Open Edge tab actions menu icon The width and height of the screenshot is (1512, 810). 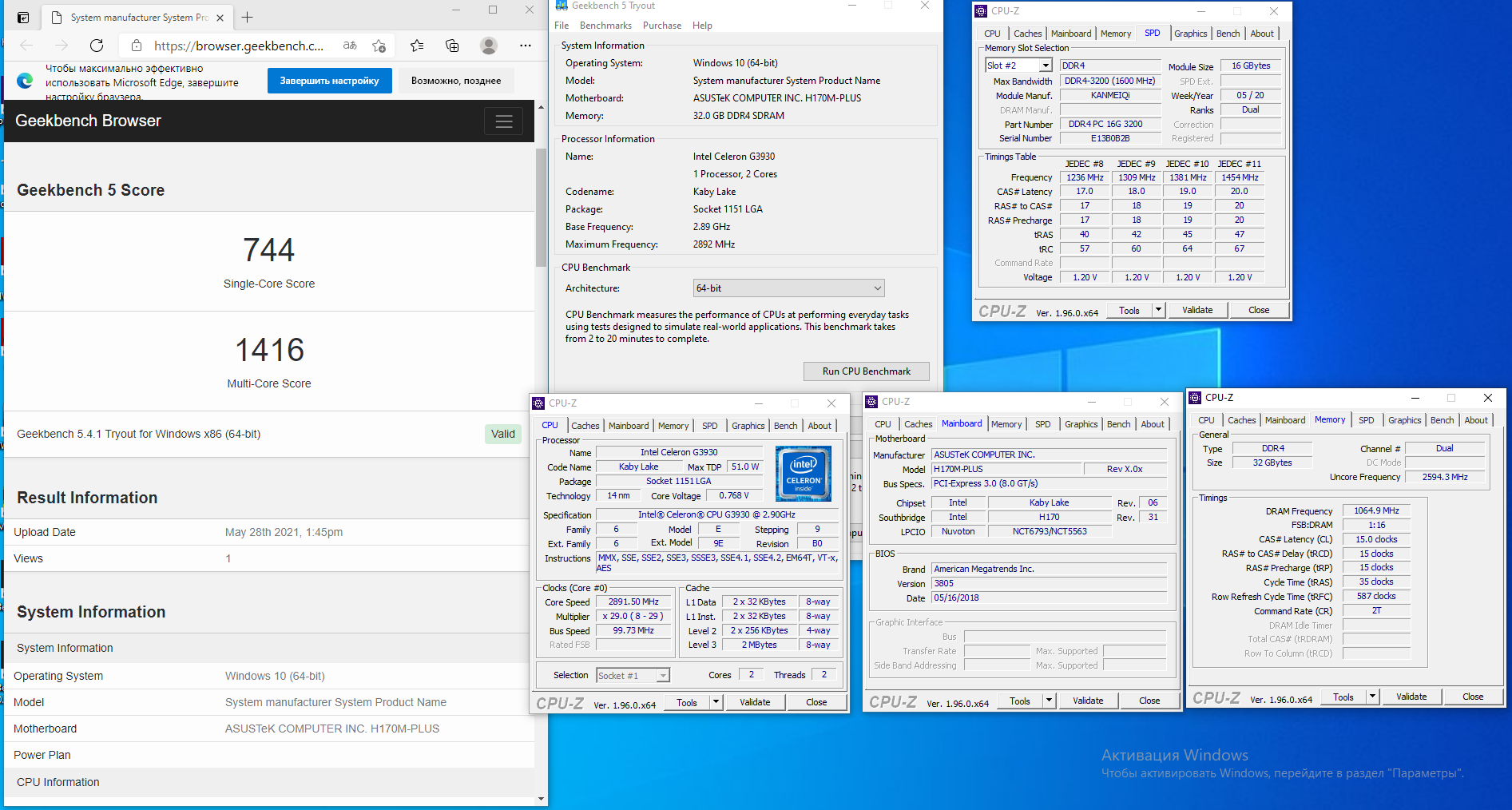coord(23,17)
